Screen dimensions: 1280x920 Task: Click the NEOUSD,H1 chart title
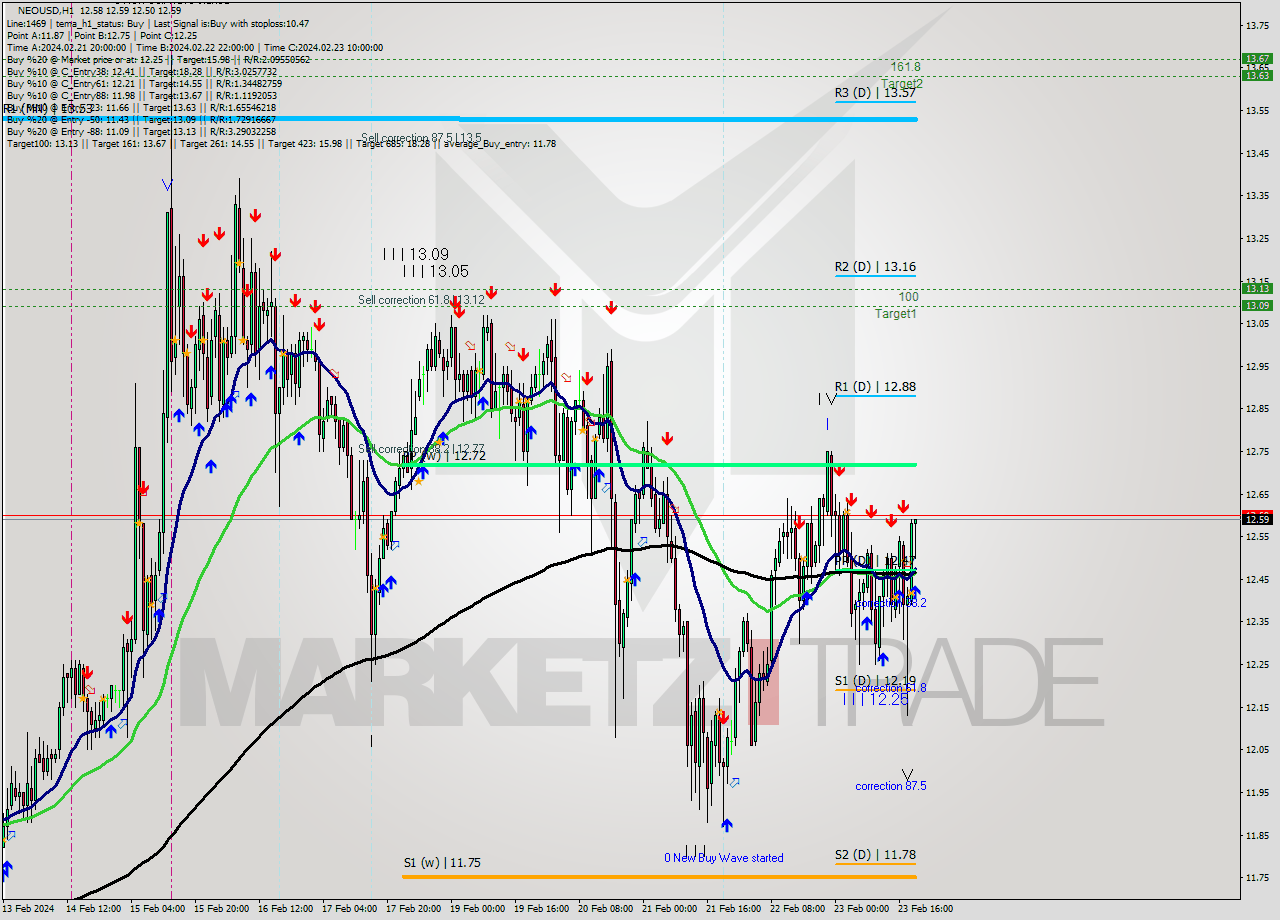pyautogui.click(x=44, y=10)
